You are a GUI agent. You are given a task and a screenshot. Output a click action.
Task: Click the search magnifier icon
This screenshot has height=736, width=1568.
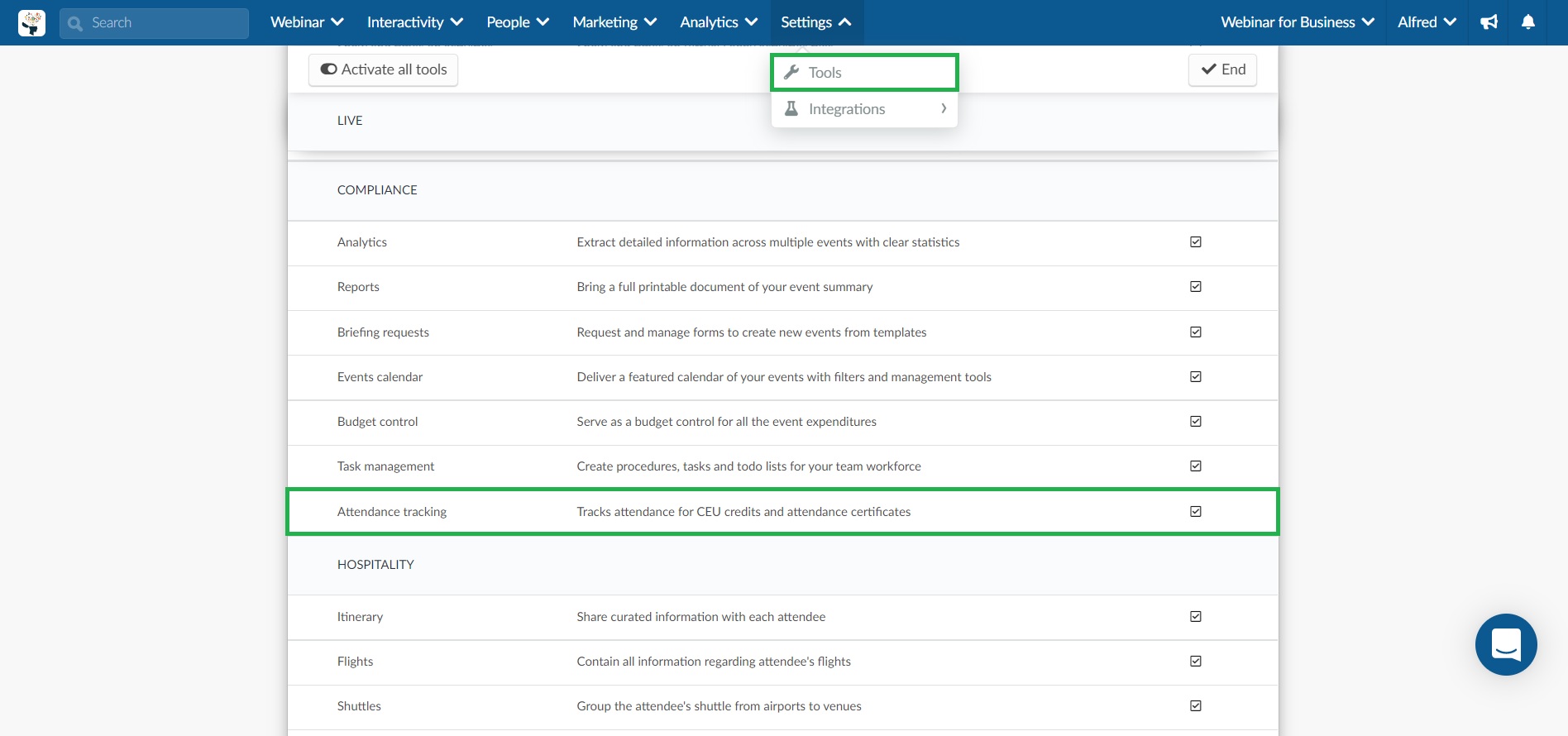point(75,23)
